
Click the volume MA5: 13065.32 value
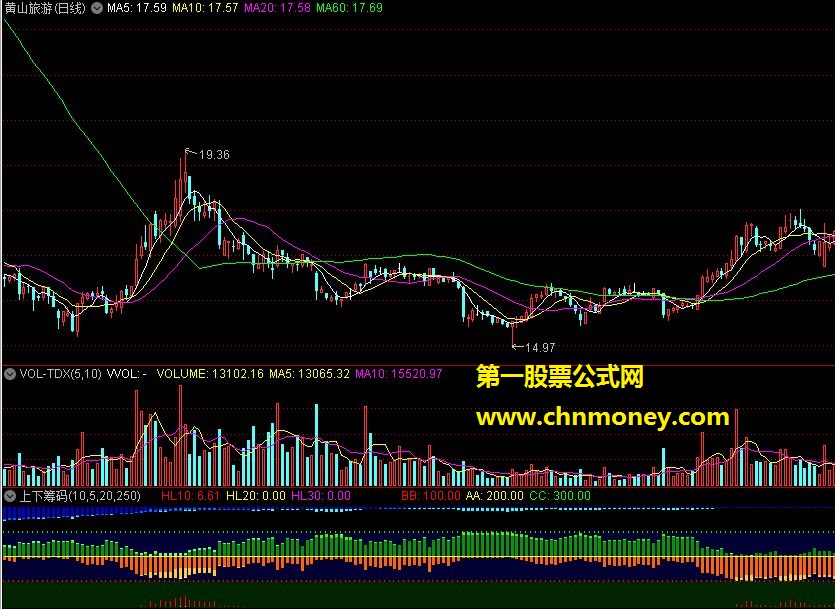click(309, 374)
